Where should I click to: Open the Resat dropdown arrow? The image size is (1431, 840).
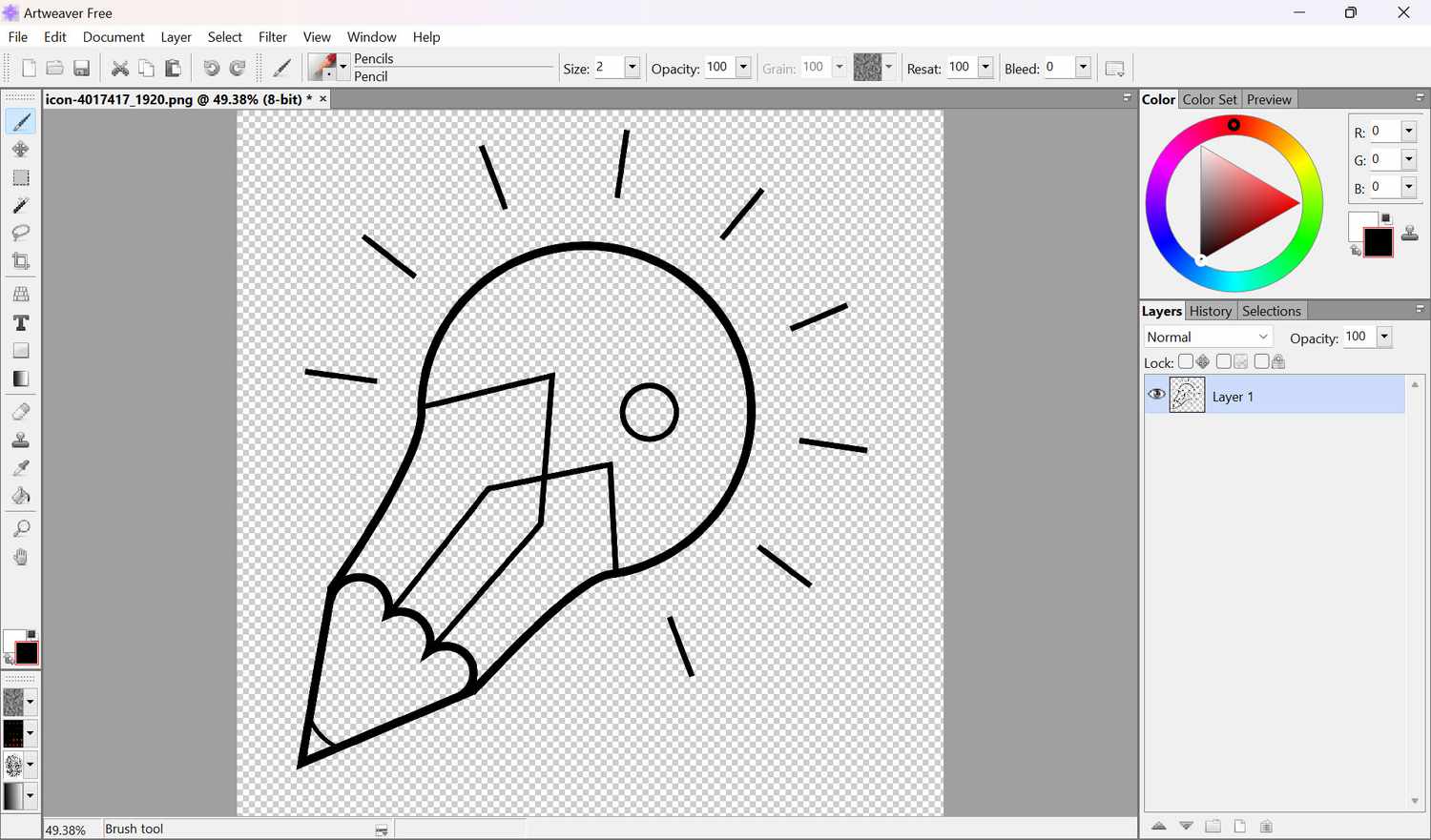985,67
